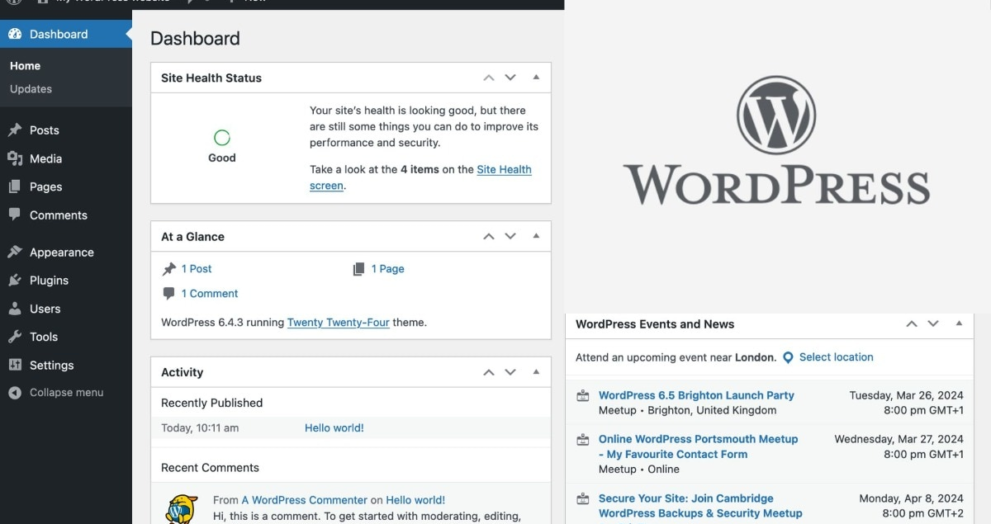The height and width of the screenshot is (524, 991).
Task: Open Hello world! link in recent comment
Action: [415, 500]
